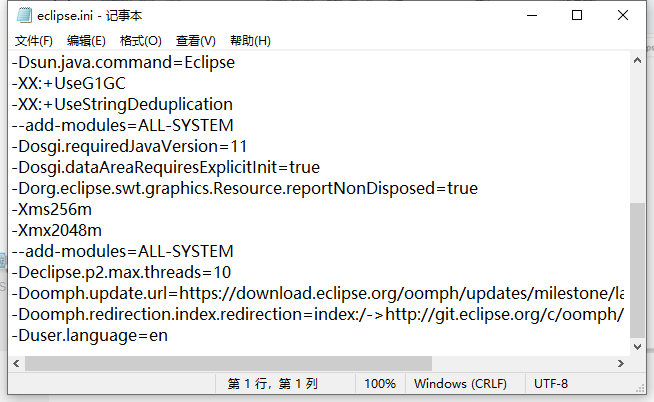This screenshot has width=654, height=402.
Task: Click the line -Dosgi.requiredJavaVersion=11
Action: click(129, 146)
